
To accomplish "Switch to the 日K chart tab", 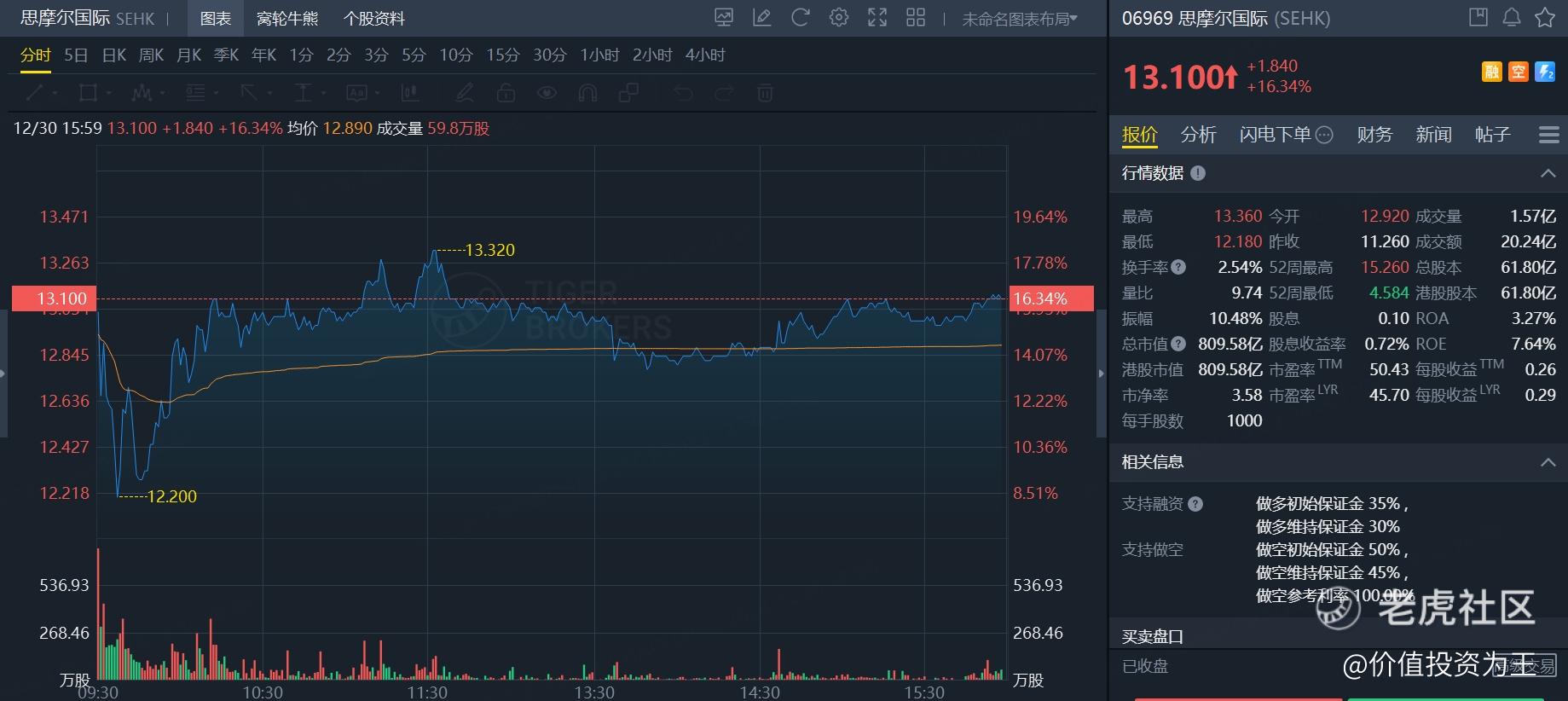I will click(113, 55).
